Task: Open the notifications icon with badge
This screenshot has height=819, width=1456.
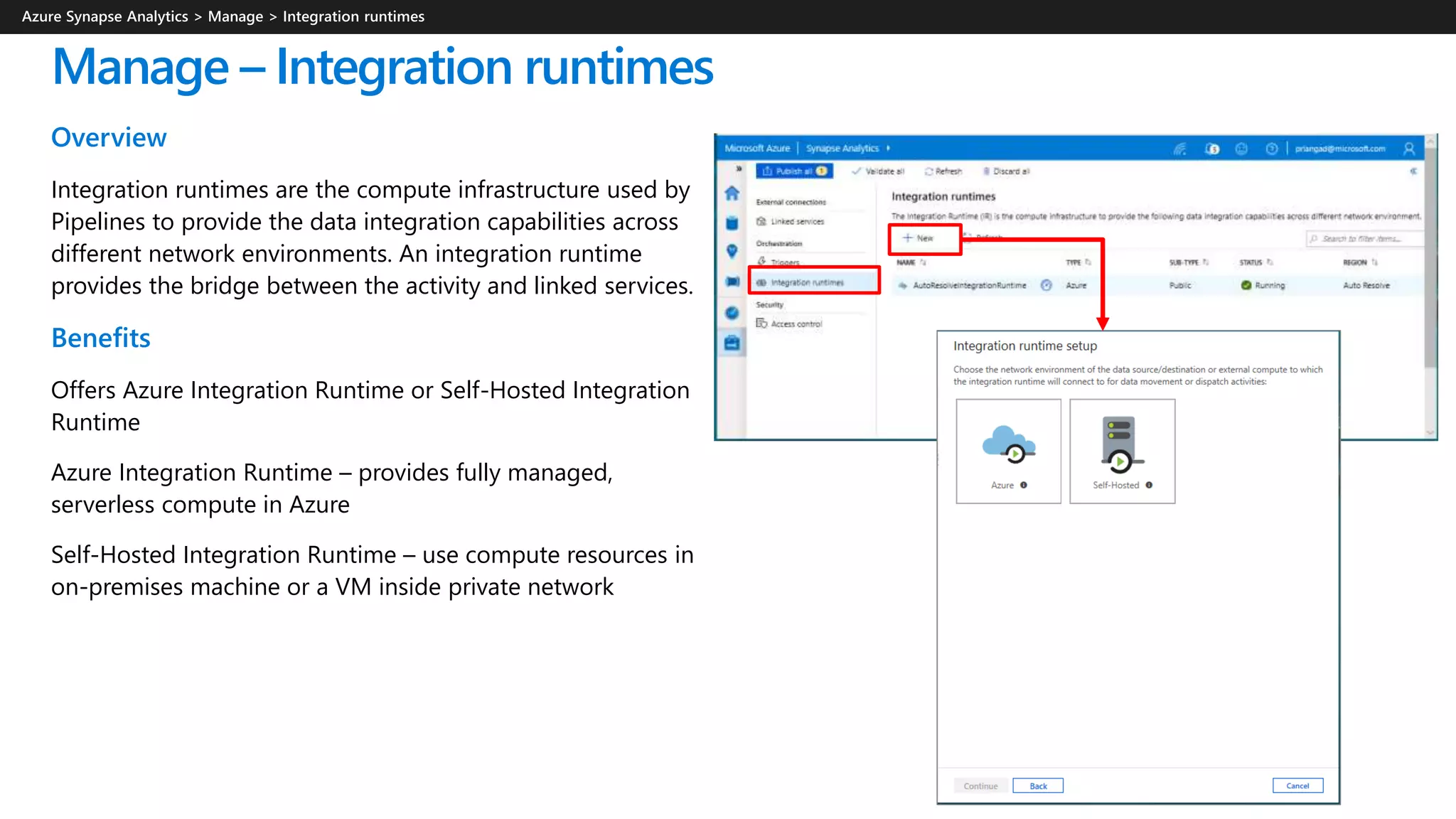Action: click(1212, 149)
